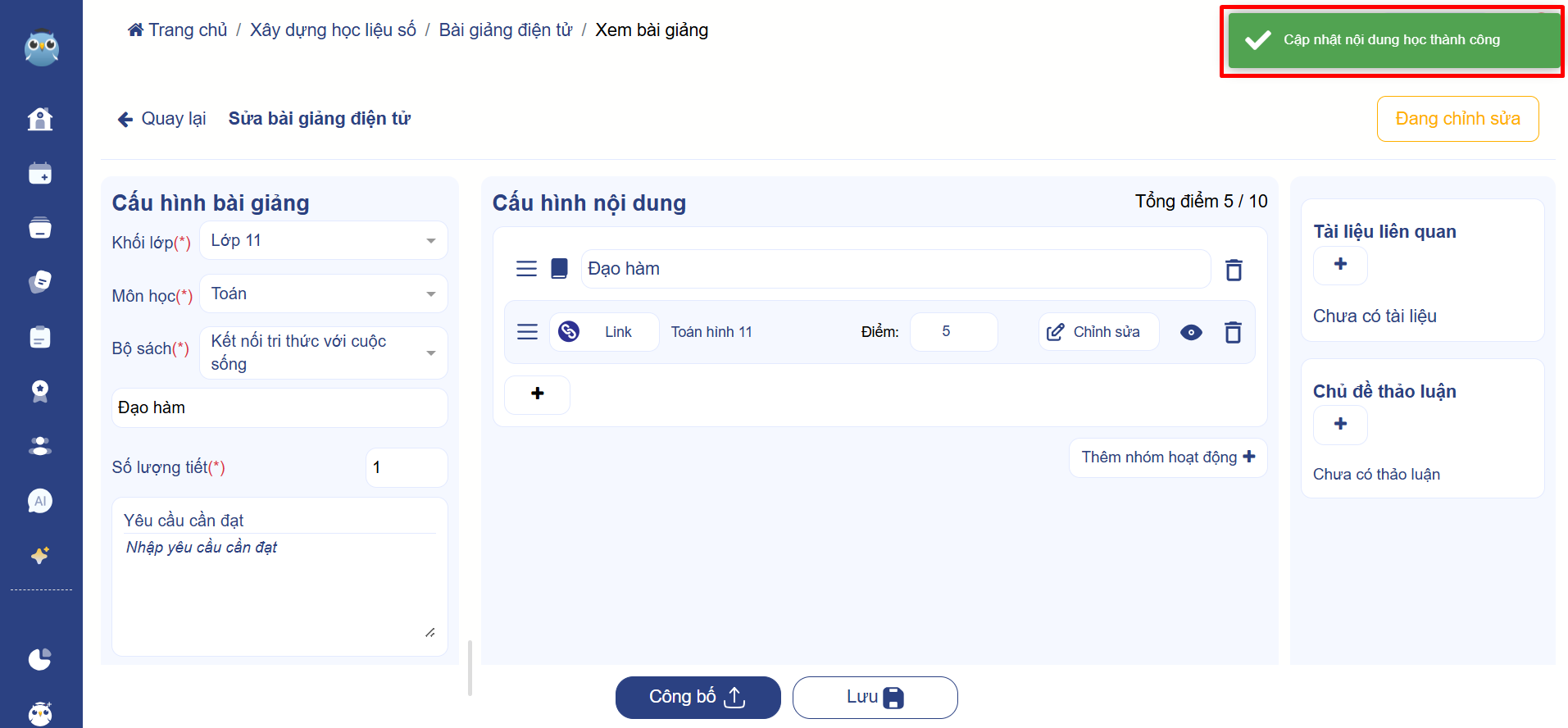The width and height of the screenshot is (1568, 728).
Task: Click Thêm nhóm hoạt động button
Action: (x=1167, y=457)
